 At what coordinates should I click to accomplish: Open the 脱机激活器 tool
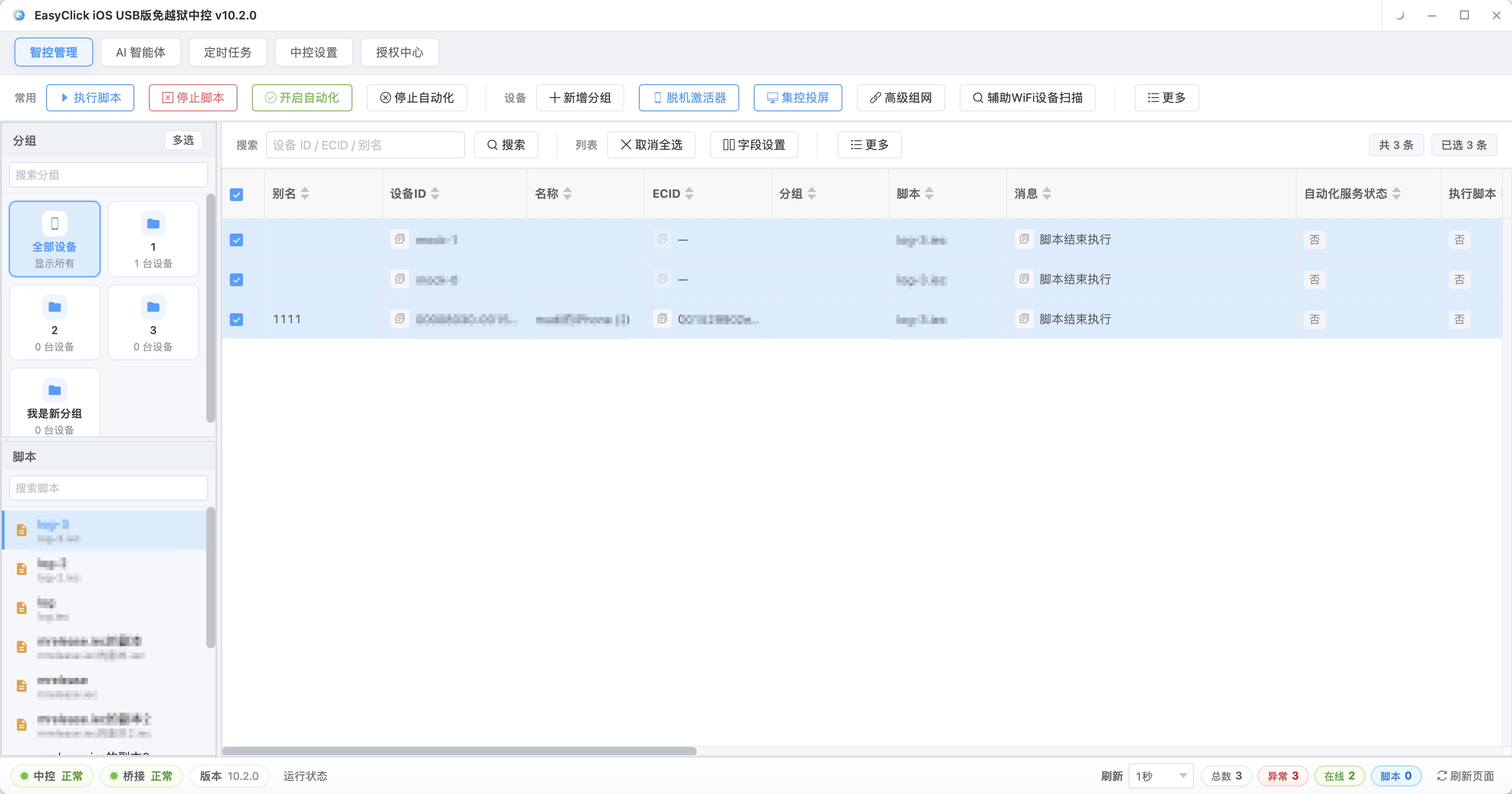tap(689, 97)
